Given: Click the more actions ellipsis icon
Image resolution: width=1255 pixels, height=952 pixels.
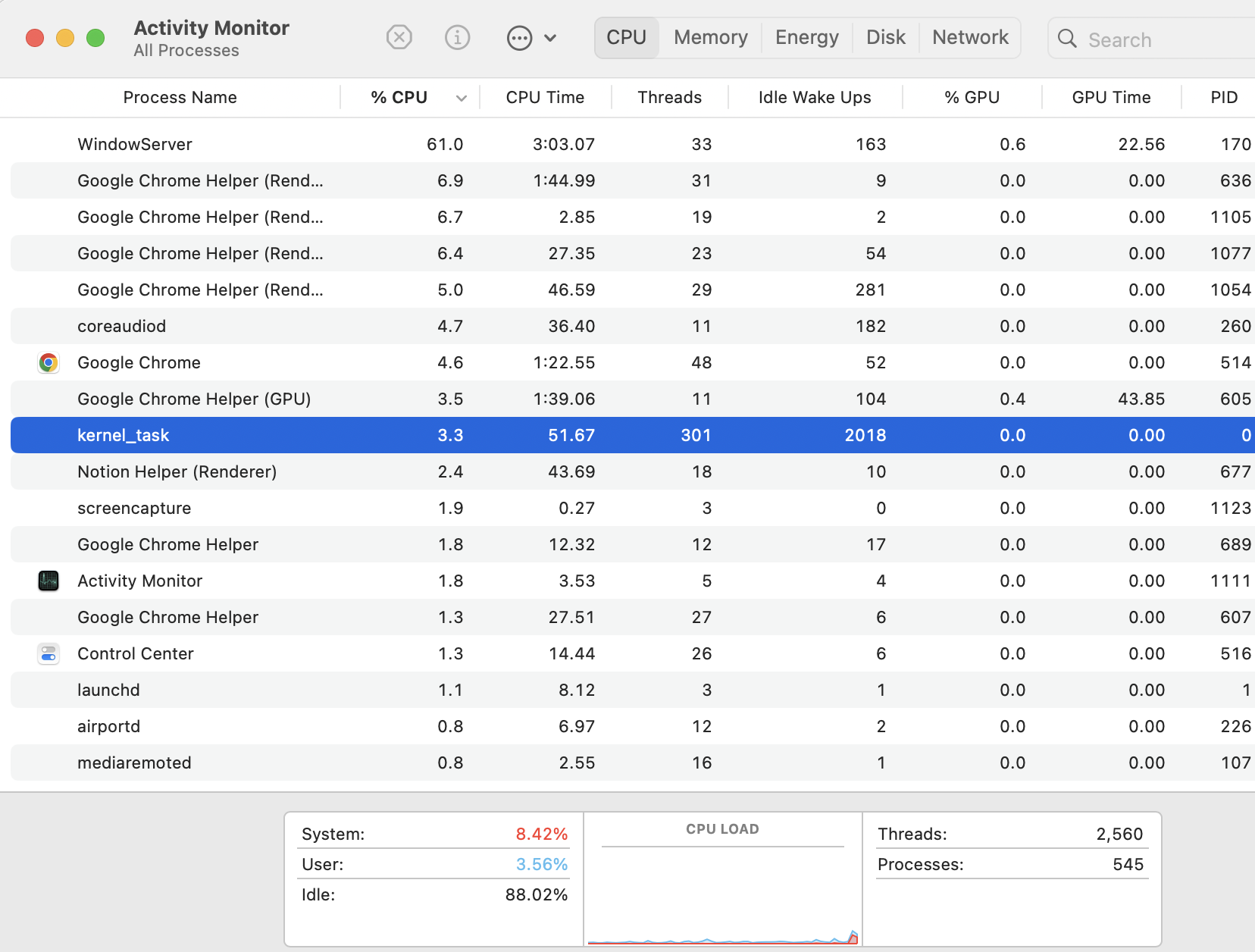Looking at the screenshot, I should (519, 38).
